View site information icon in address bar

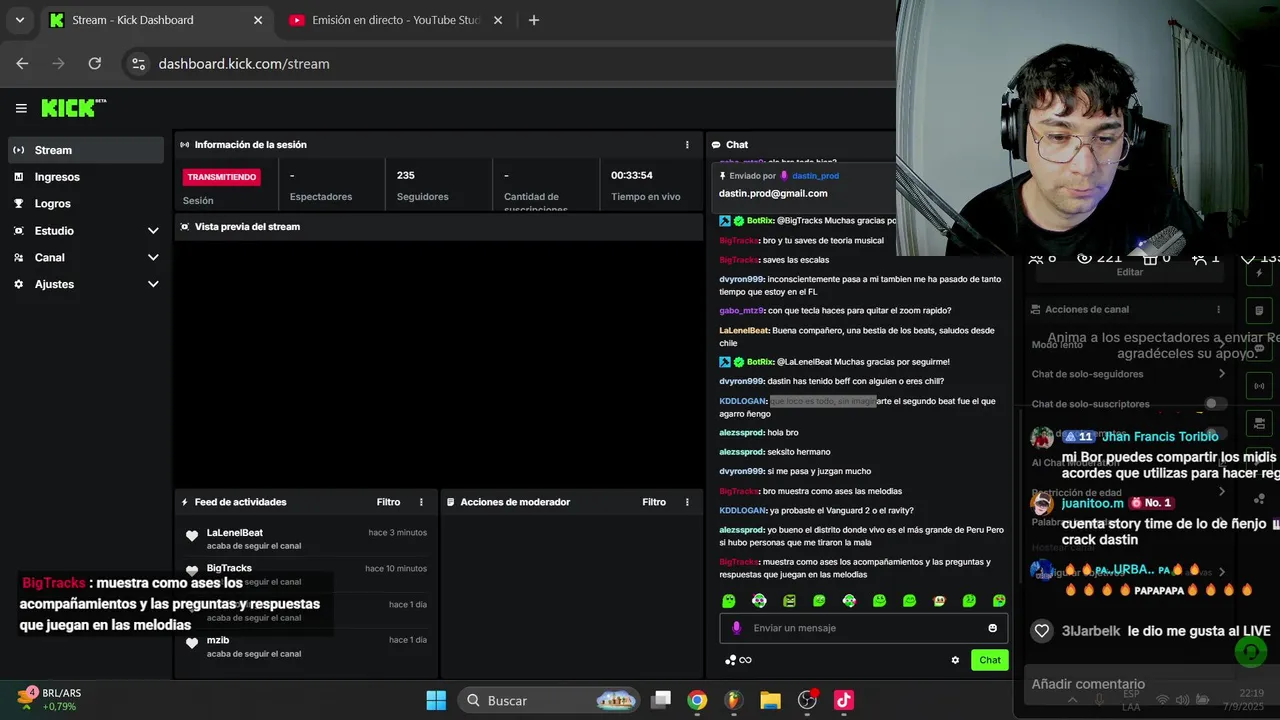tap(139, 63)
